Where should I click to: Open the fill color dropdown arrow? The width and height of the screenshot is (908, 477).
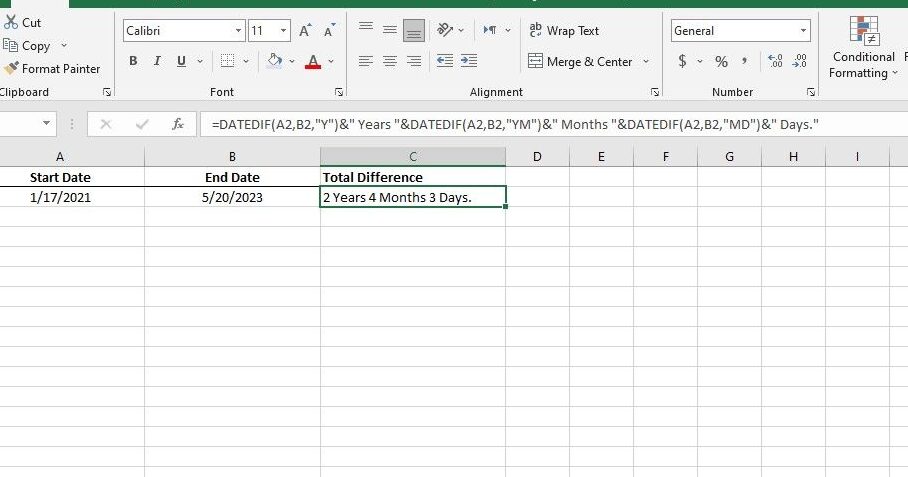[x=292, y=61]
